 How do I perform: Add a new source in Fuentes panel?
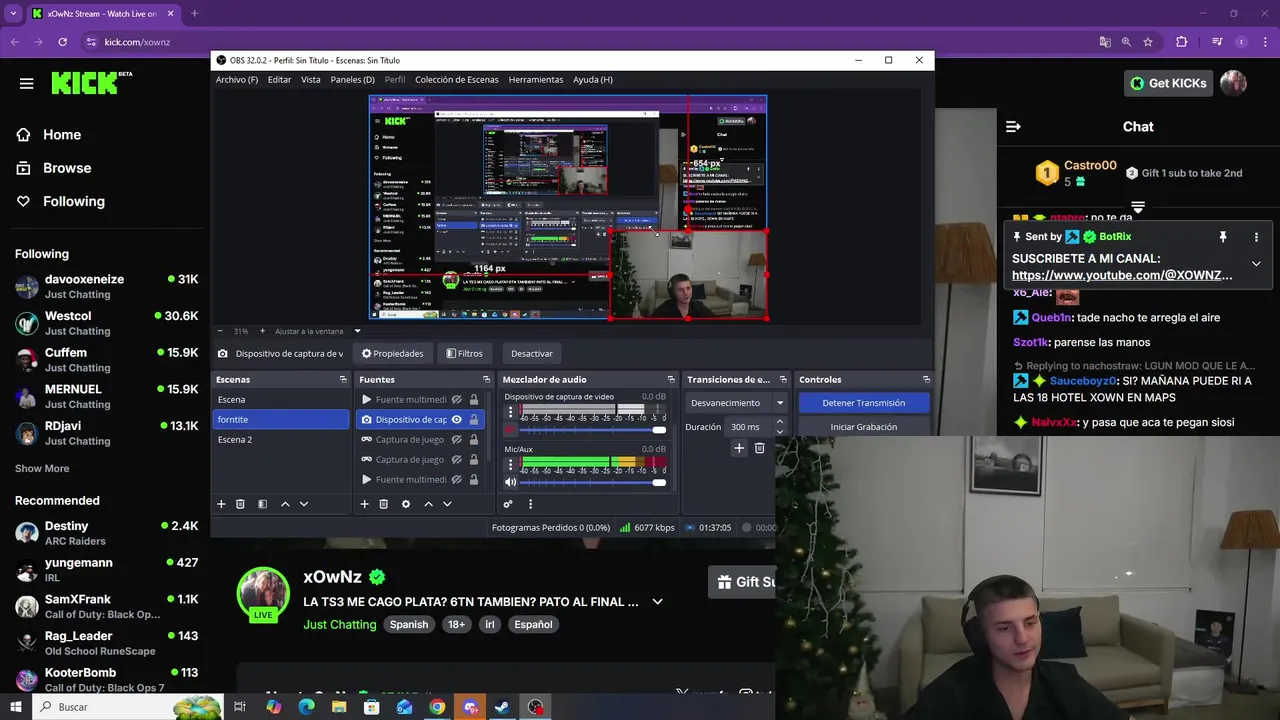click(364, 504)
